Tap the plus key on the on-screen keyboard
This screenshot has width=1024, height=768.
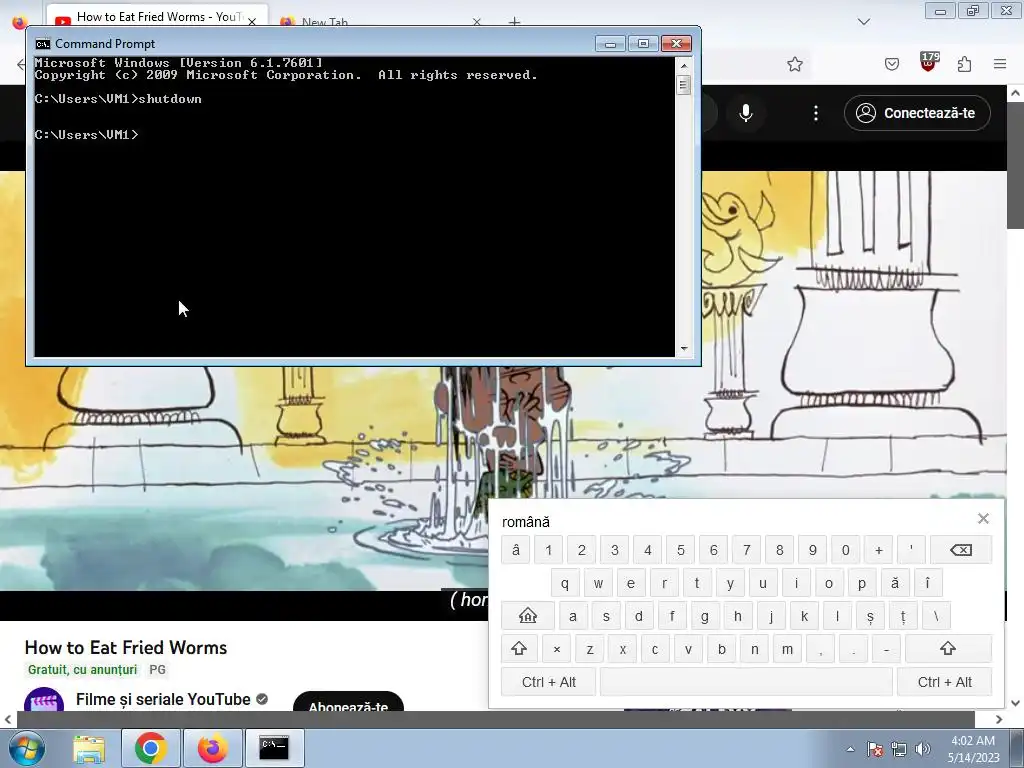tap(878, 550)
